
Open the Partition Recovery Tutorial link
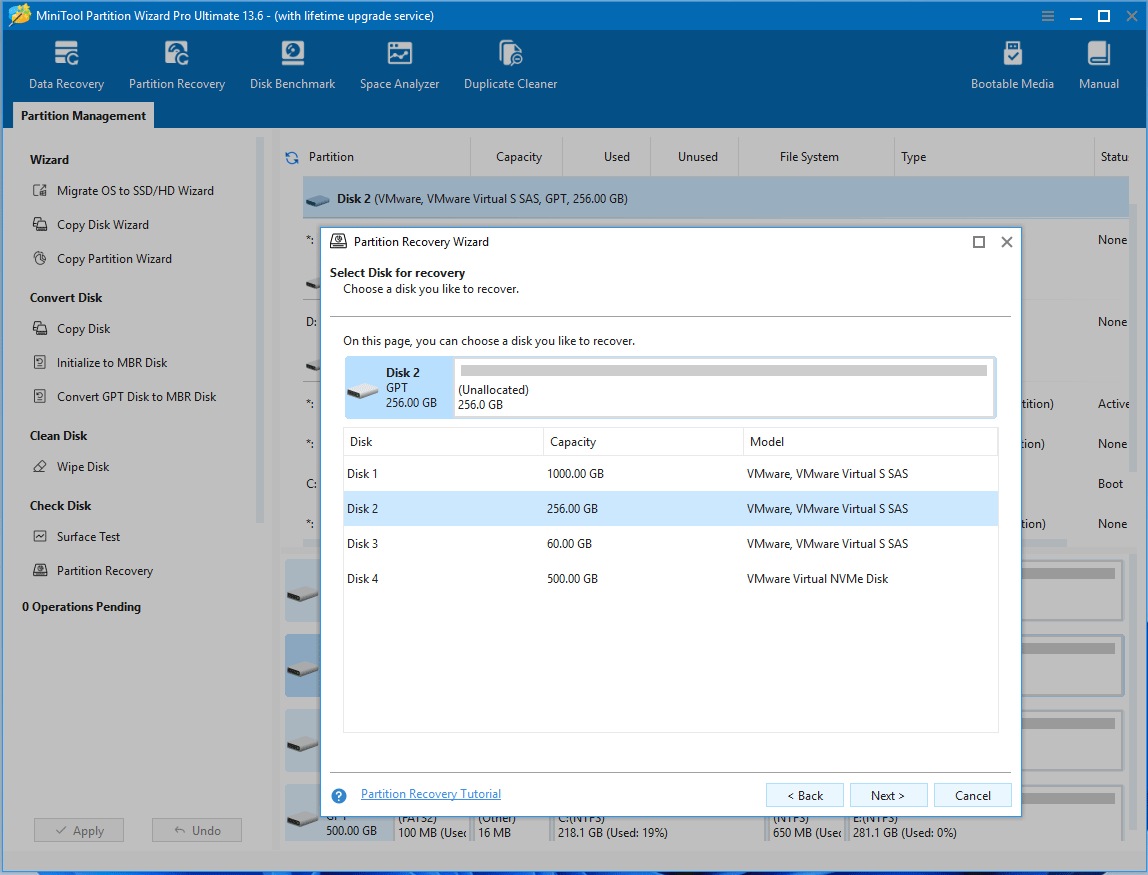click(x=430, y=794)
